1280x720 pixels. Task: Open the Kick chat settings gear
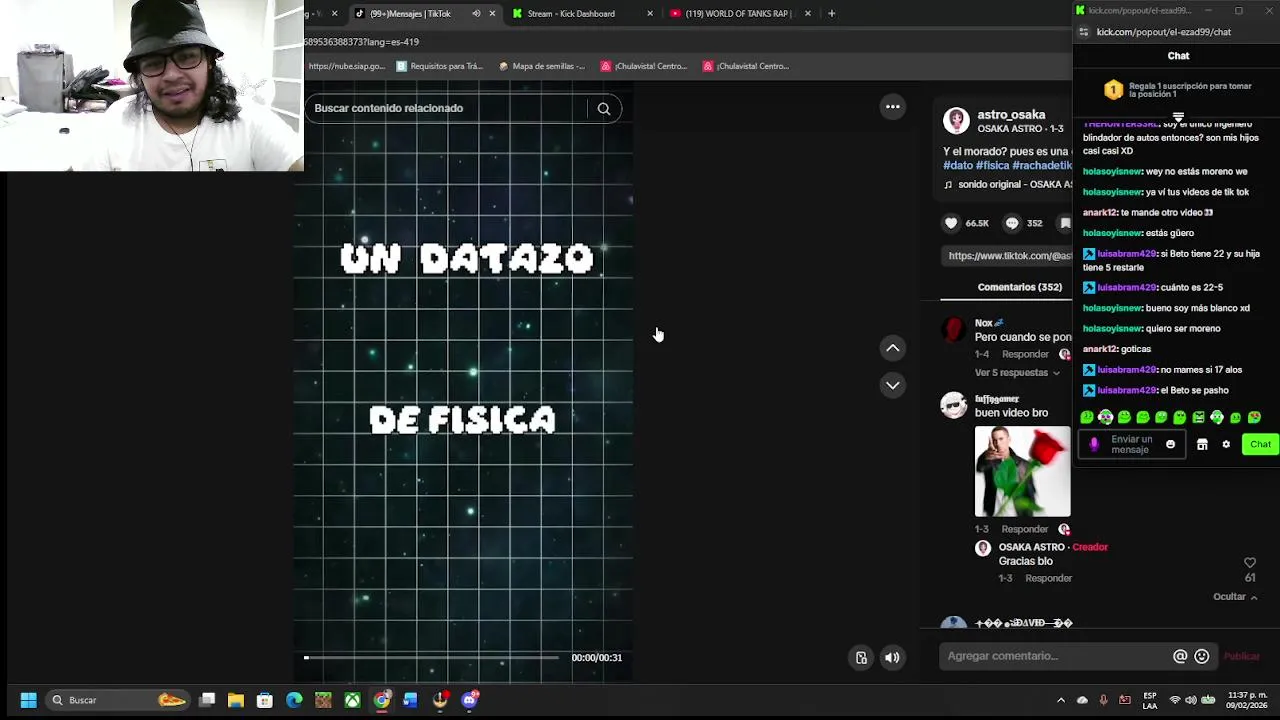click(x=1226, y=444)
